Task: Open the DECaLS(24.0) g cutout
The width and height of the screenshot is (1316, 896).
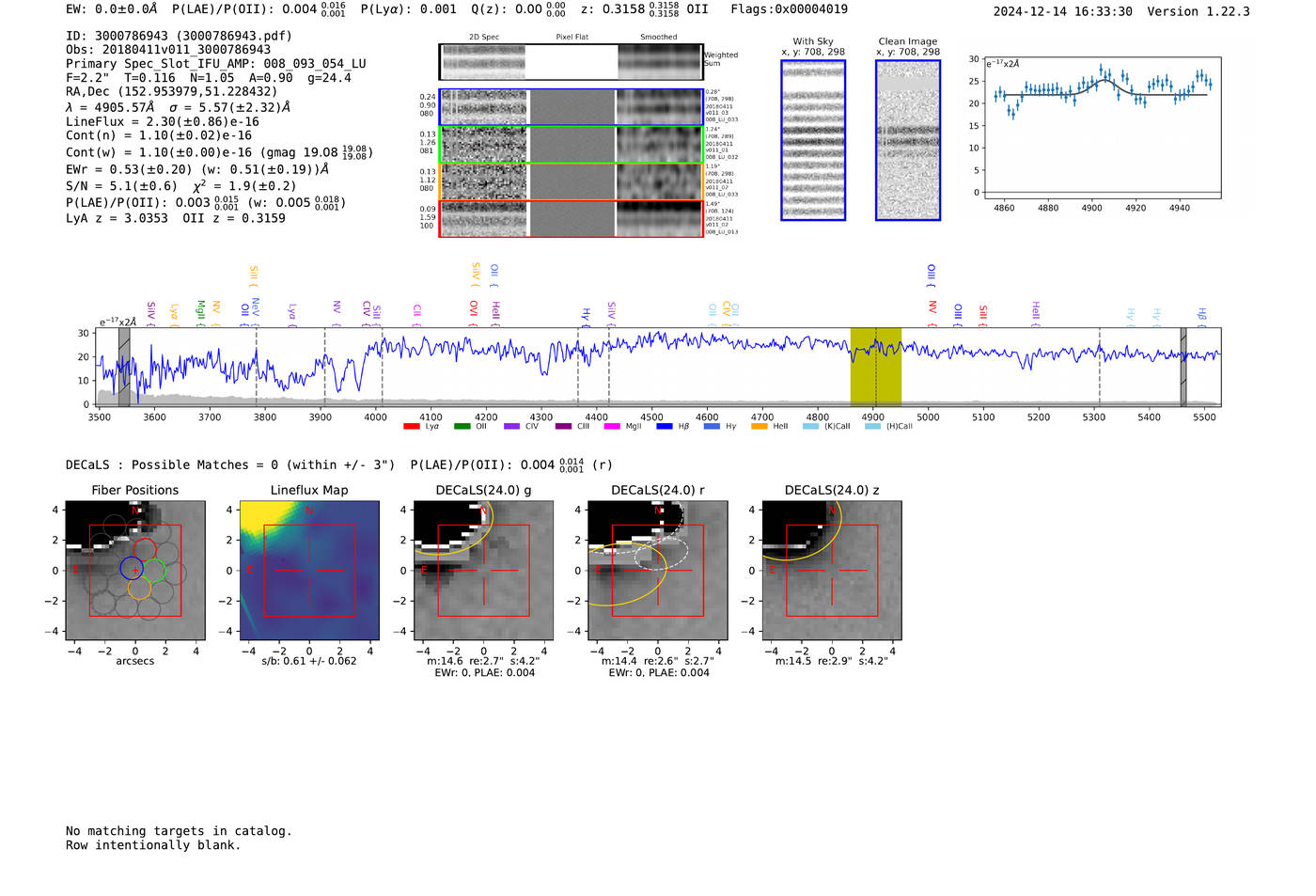Action: 484,570
